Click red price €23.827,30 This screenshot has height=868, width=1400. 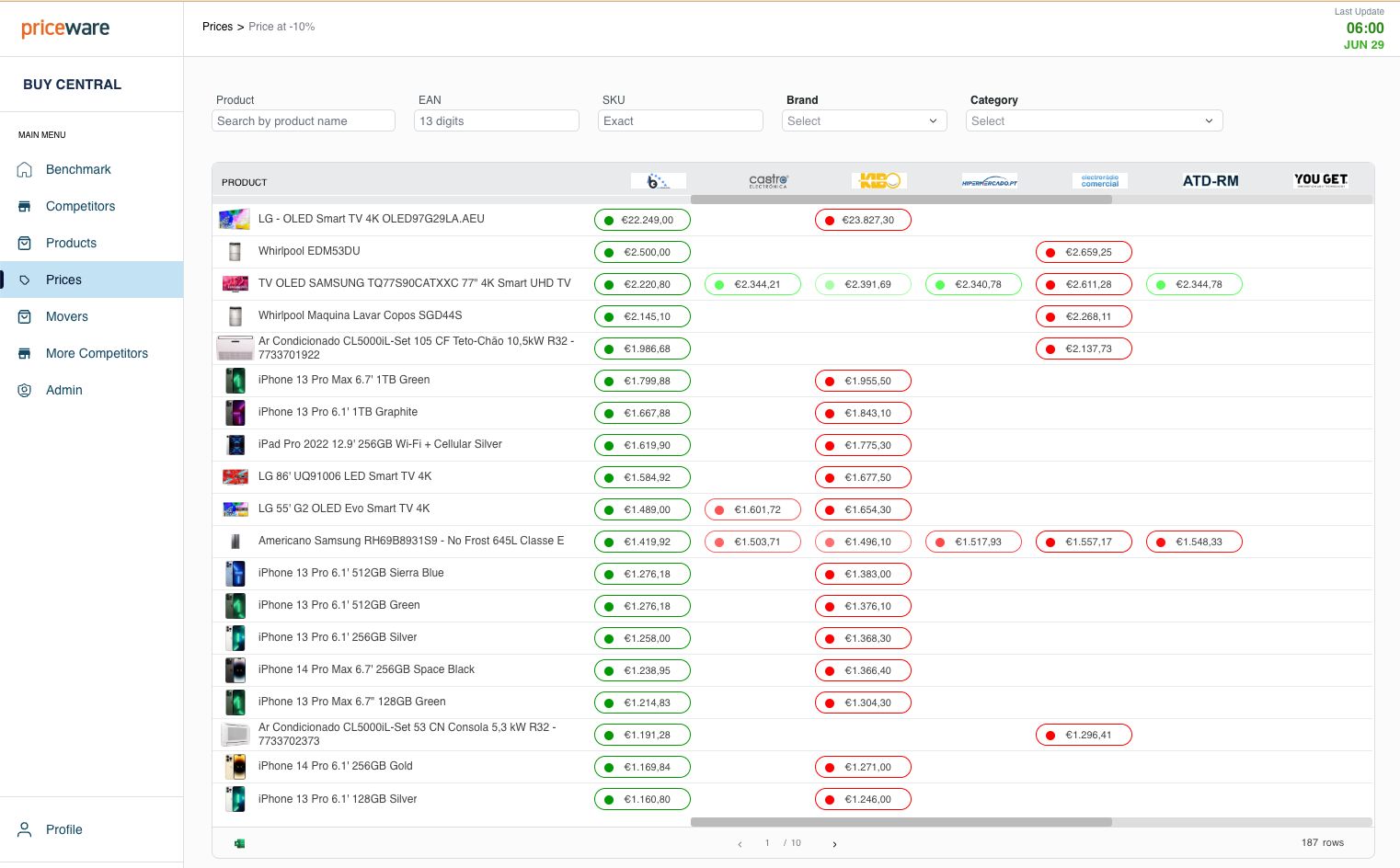(863, 220)
